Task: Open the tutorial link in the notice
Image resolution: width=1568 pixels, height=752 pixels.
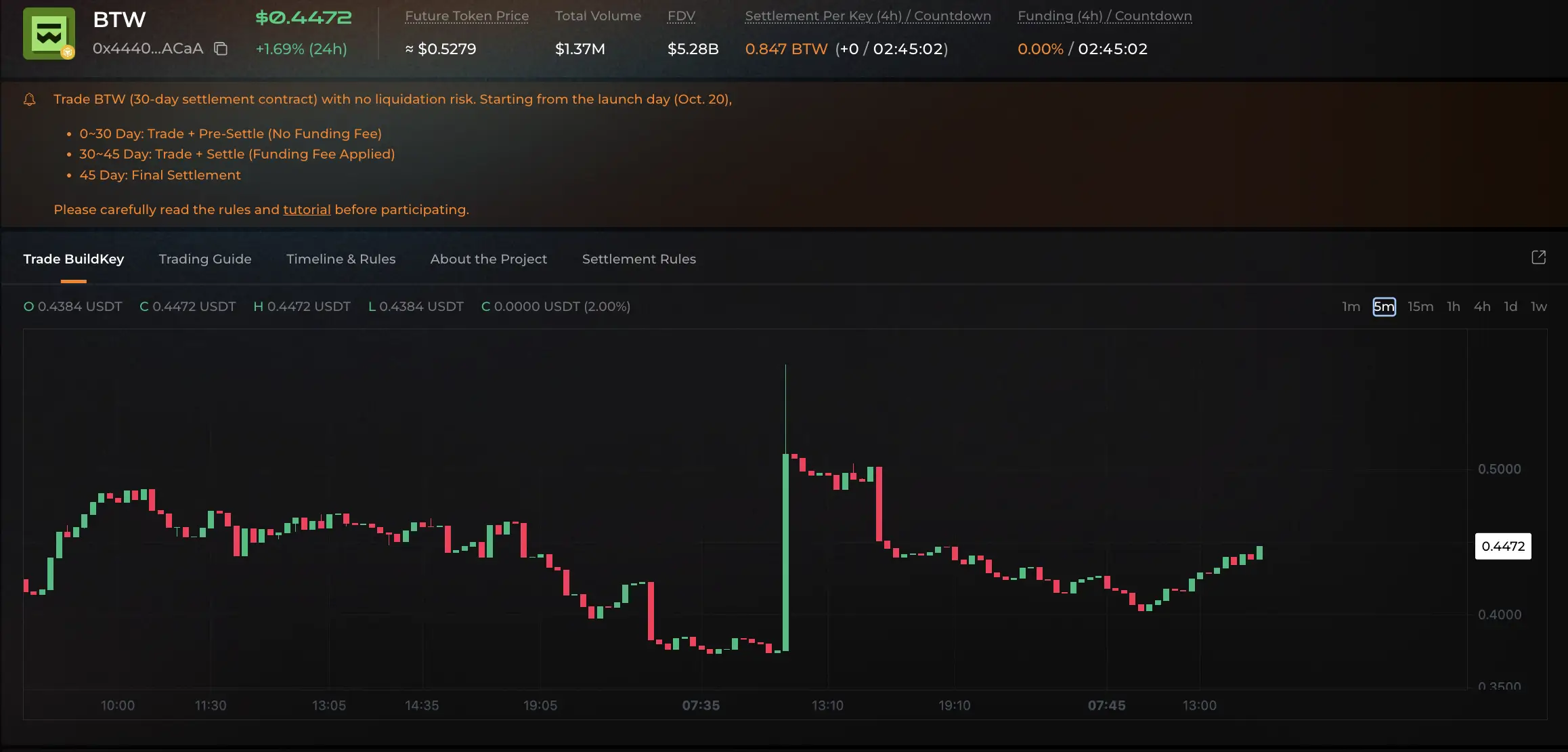Action: click(x=307, y=209)
